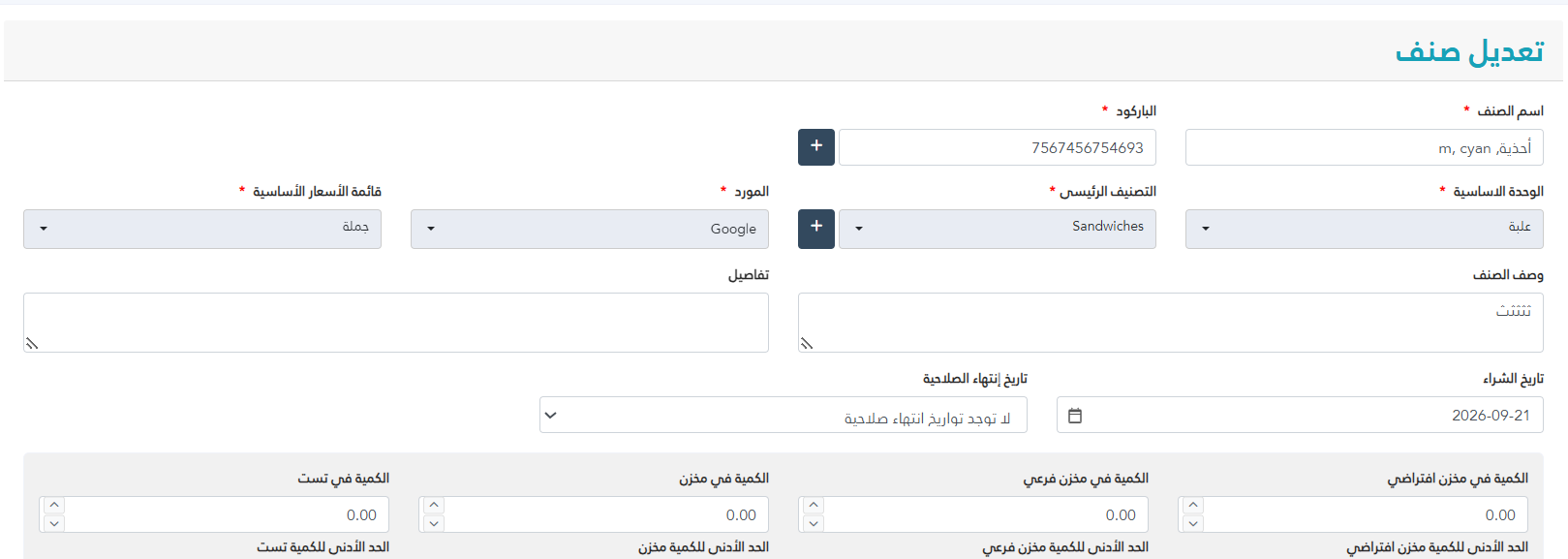Click the الوحدة الاساسية label
1568x559 pixels.
click(1498, 191)
